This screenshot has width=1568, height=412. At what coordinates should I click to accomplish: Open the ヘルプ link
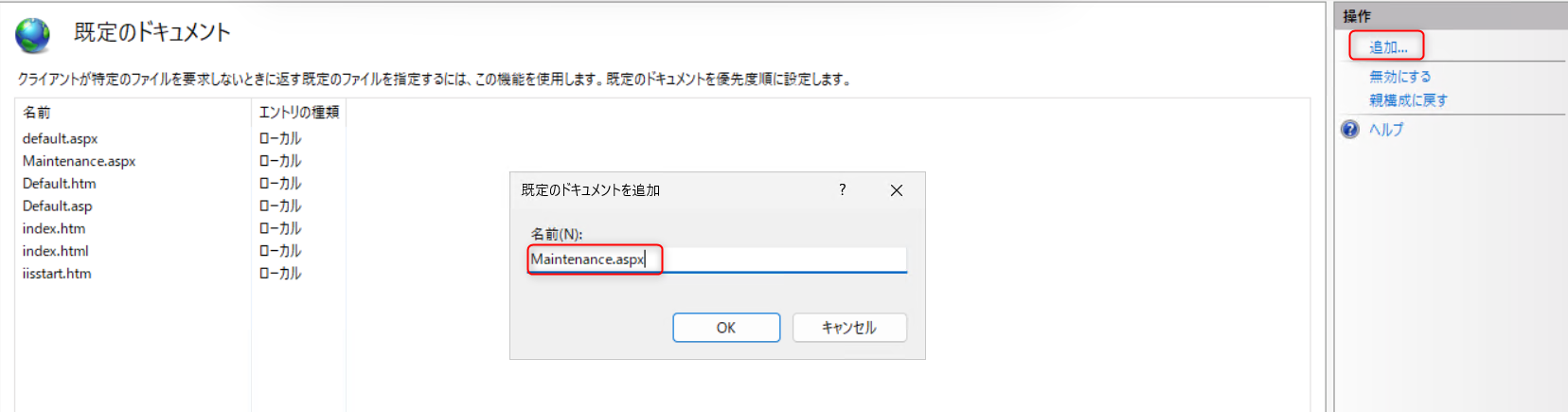[x=1386, y=130]
